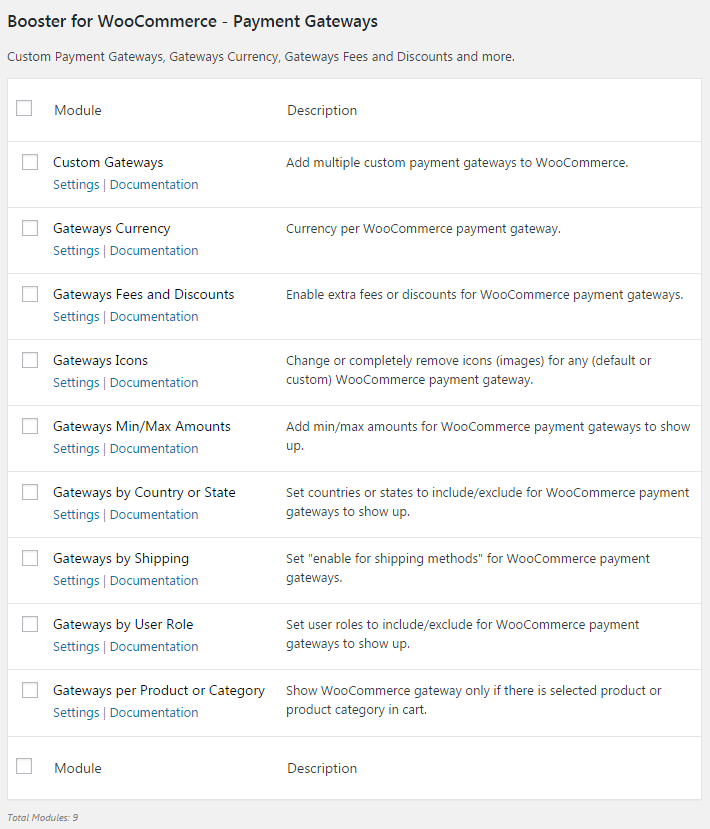Toggle Gateways by User Role checkbox
Image resolution: width=710 pixels, height=829 pixels.
pos(30,624)
